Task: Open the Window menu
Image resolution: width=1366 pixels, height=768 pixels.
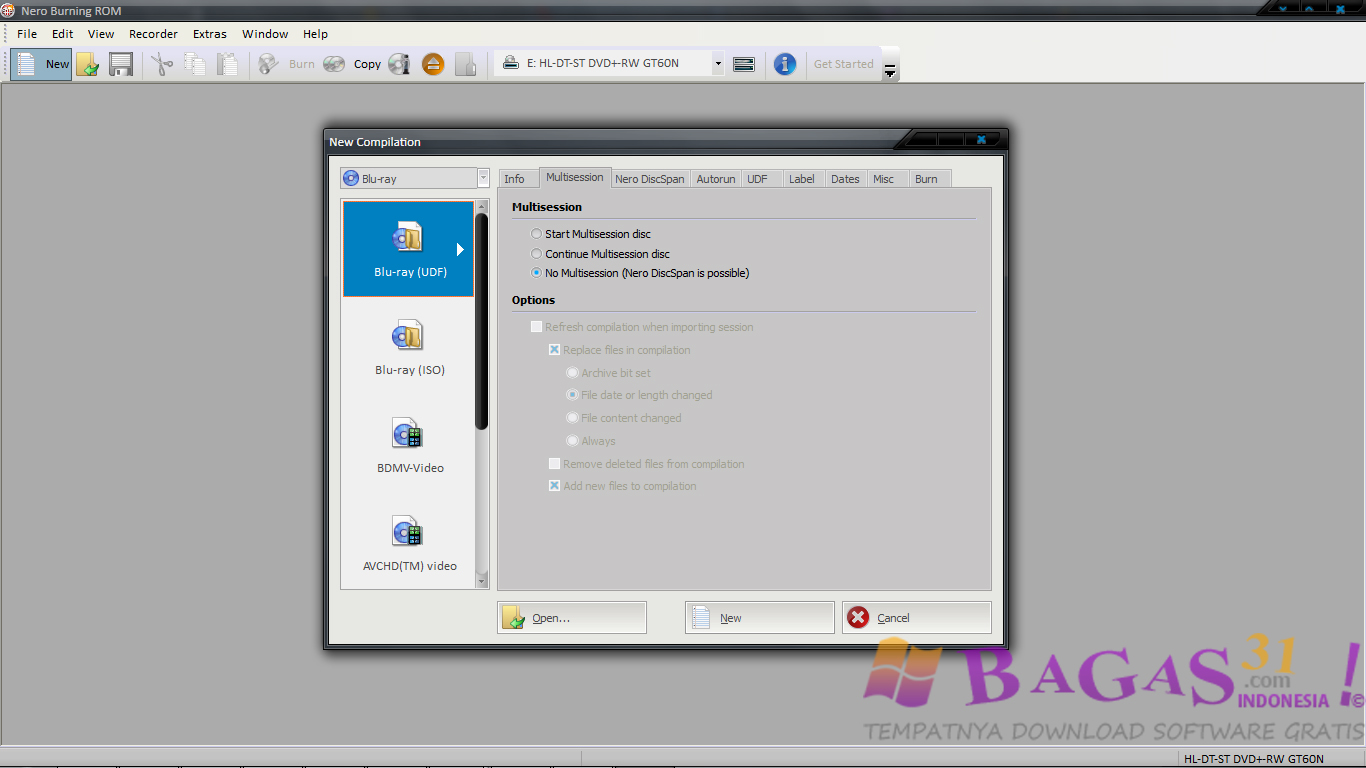Action: click(265, 34)
